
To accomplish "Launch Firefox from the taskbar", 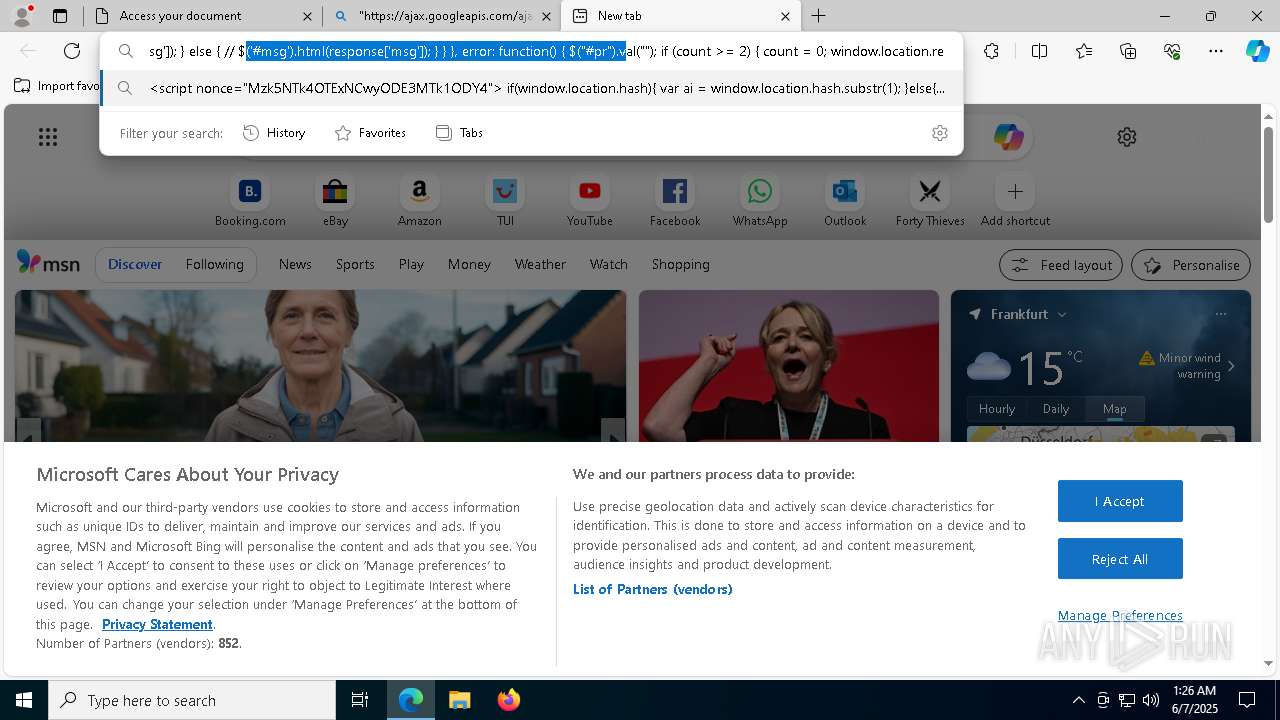I will coord(509,700).
